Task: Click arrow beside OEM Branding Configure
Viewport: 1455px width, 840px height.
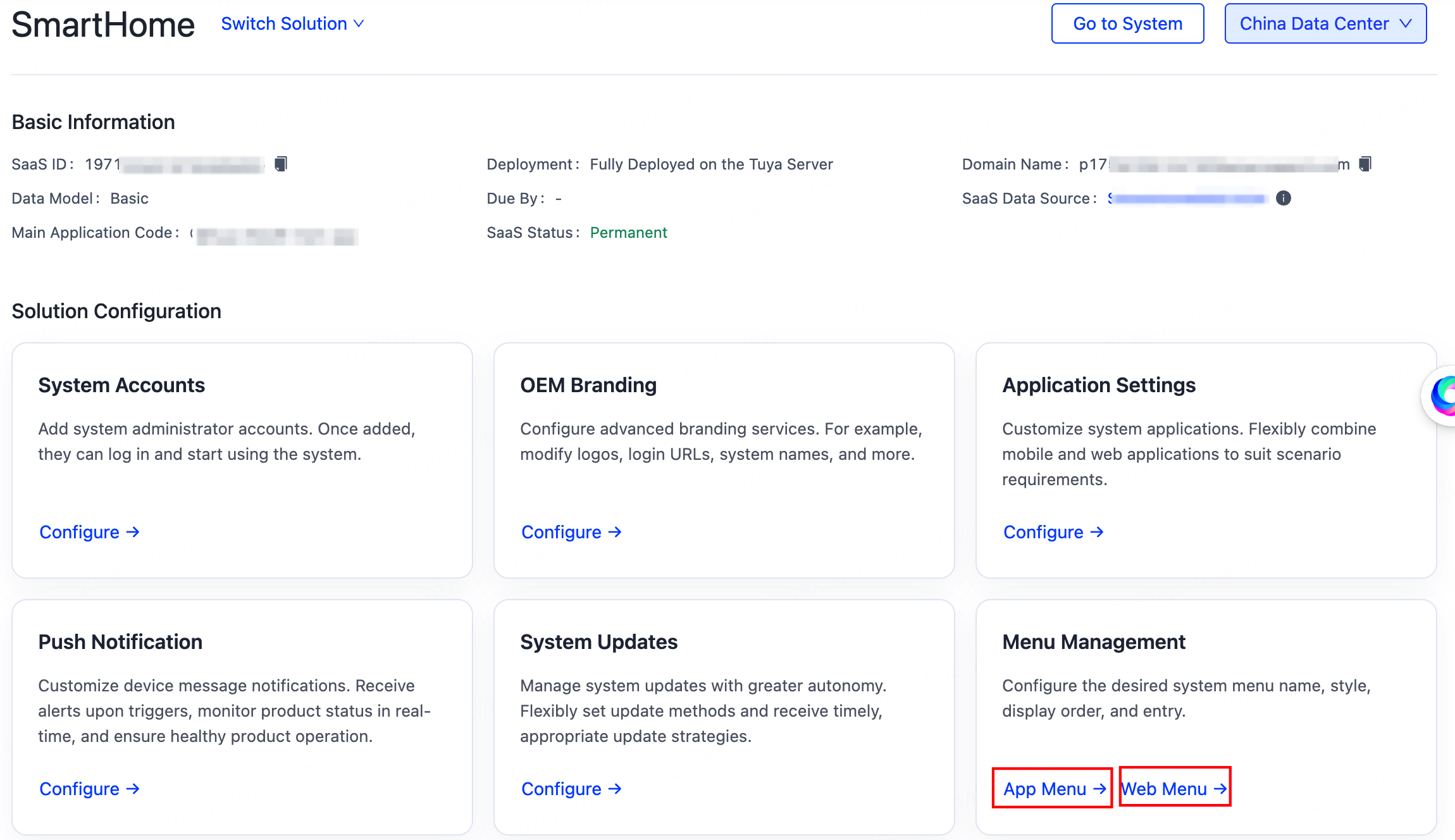Action: (615, 532)
